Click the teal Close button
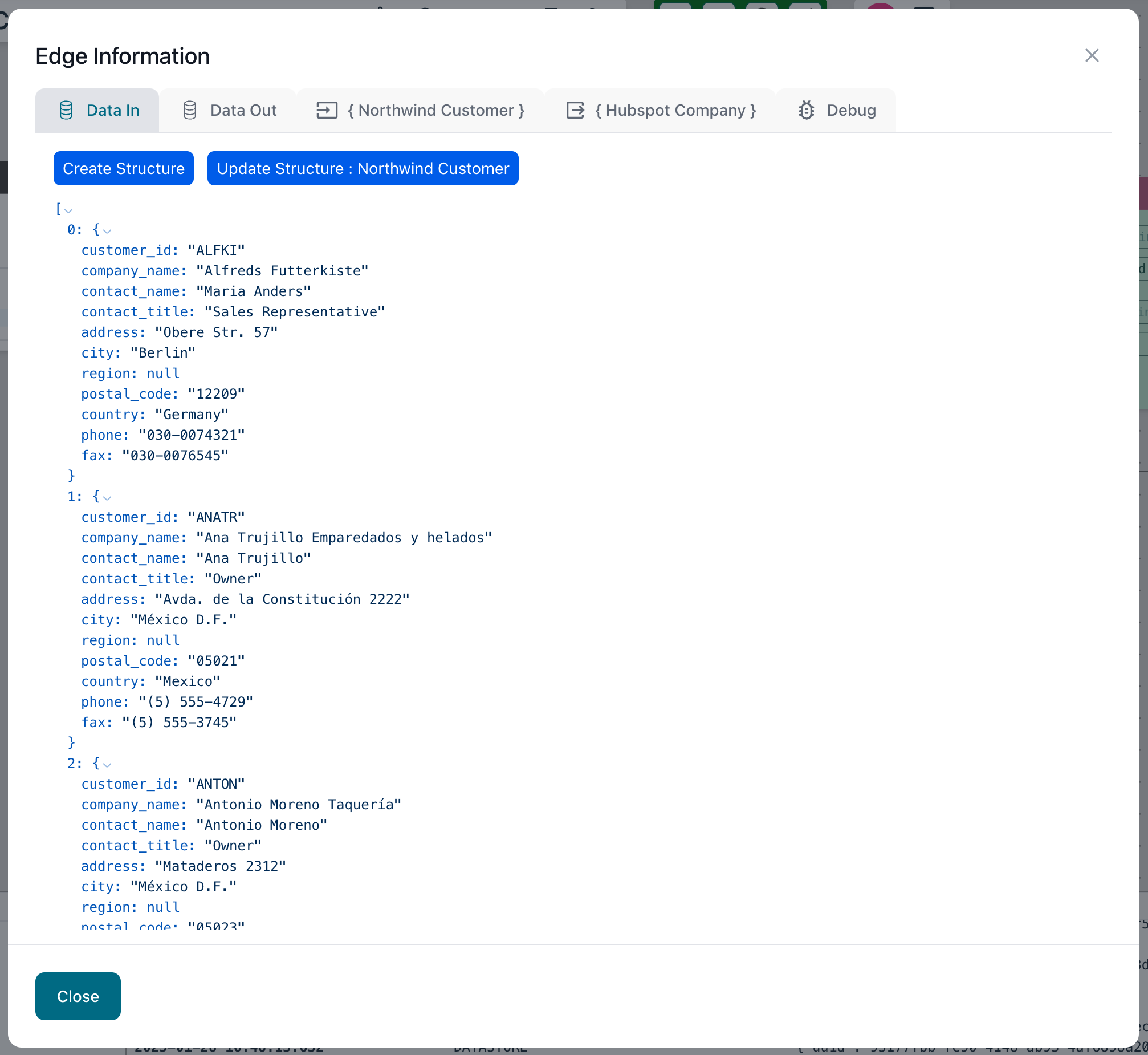Screen dimensions: 1148x1055 (x=78, y=996)
